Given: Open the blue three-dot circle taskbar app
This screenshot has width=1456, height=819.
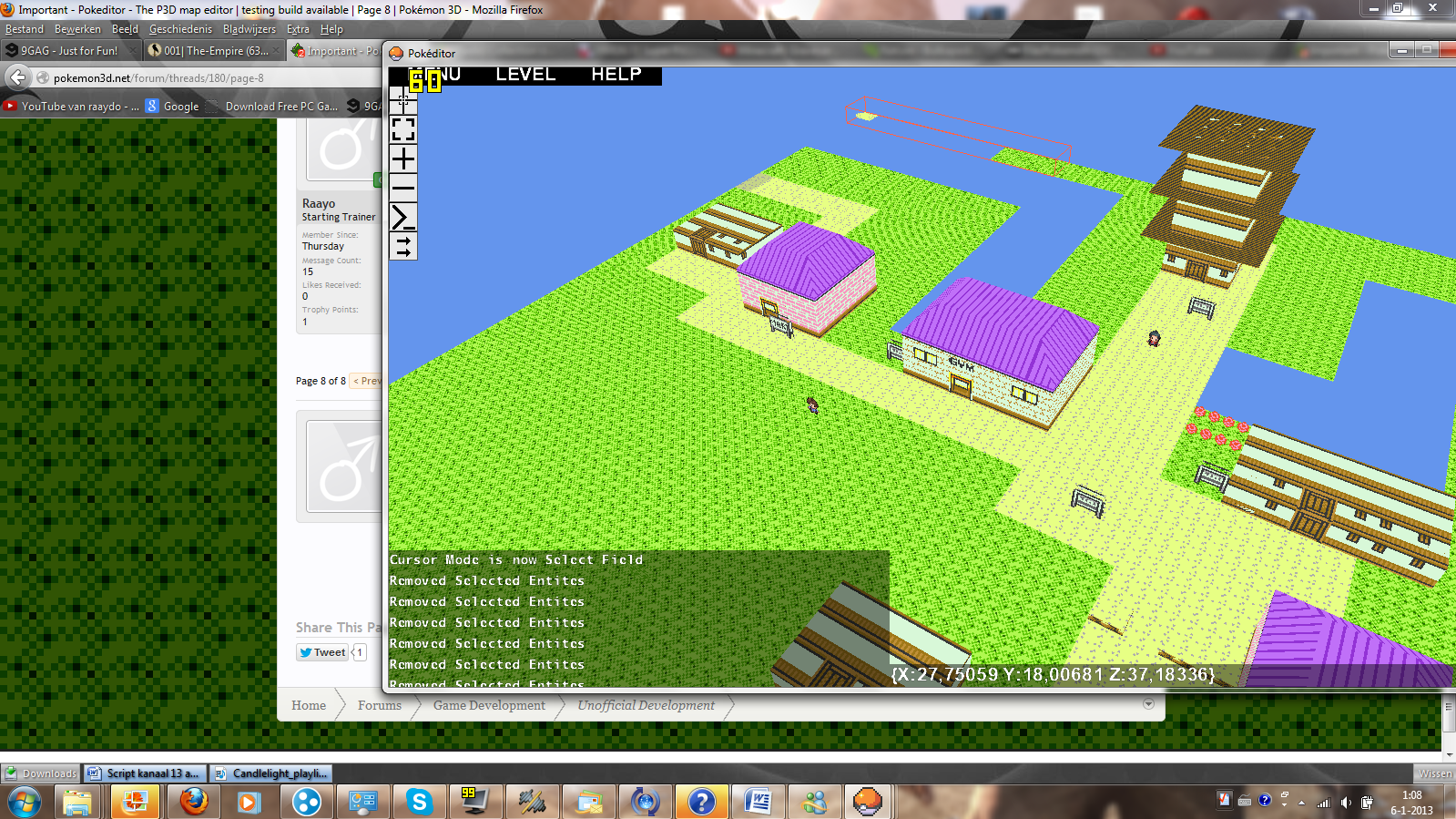Looking at the screenshot, I should [306, 802].
